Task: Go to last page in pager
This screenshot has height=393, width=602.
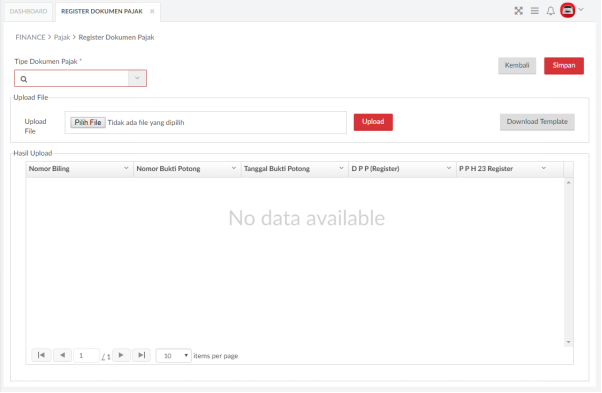Action: click(141, 355)
